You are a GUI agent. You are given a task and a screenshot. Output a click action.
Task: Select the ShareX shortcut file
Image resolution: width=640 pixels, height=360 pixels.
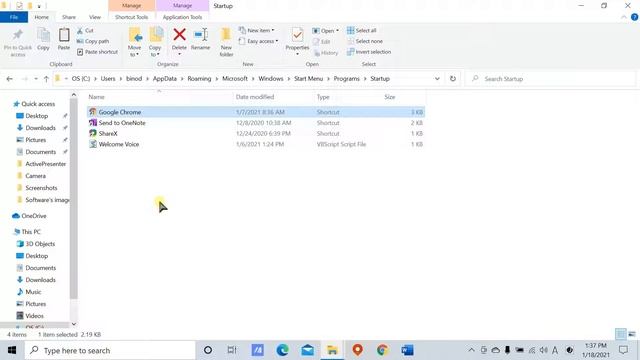pos(256,133)
